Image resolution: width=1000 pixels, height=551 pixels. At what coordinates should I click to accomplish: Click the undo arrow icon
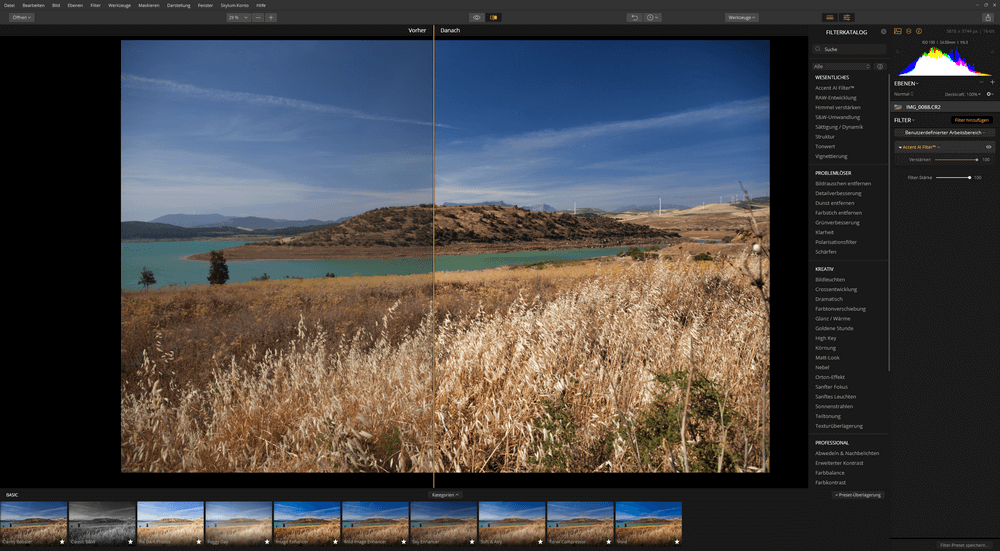(x=634, y=17)
